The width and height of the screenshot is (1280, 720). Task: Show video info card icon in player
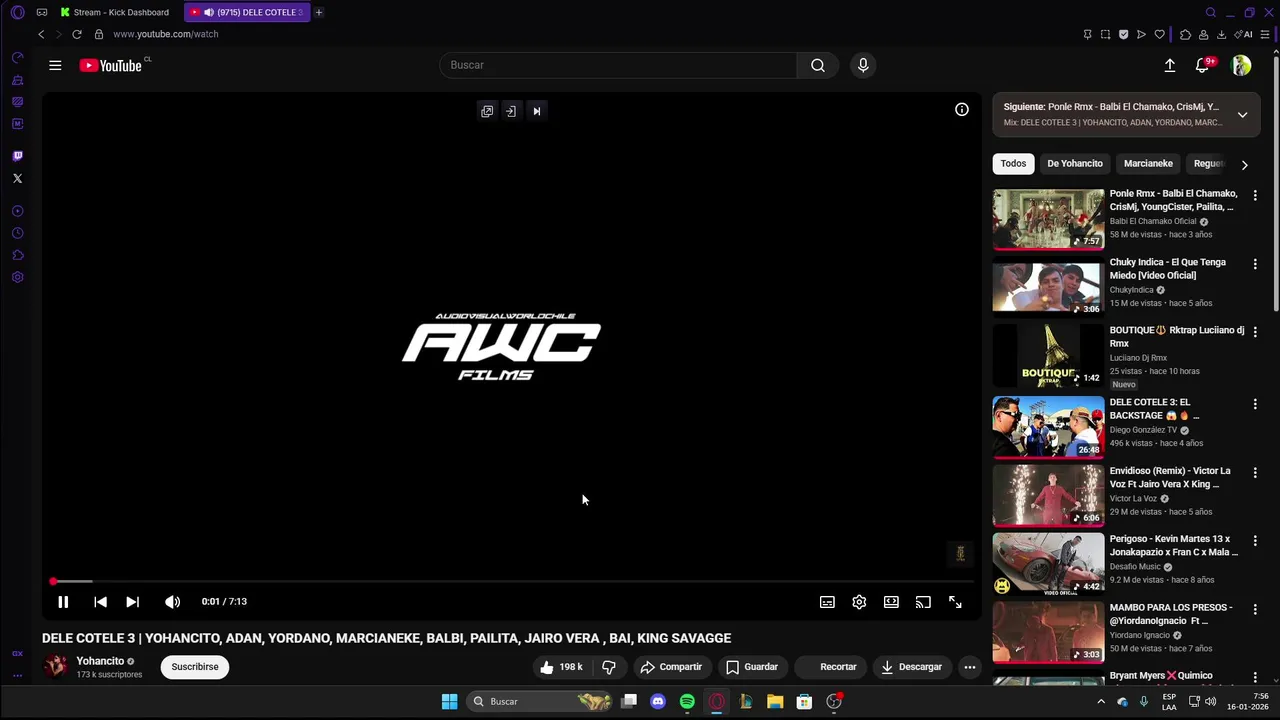(x=962, y=110)
